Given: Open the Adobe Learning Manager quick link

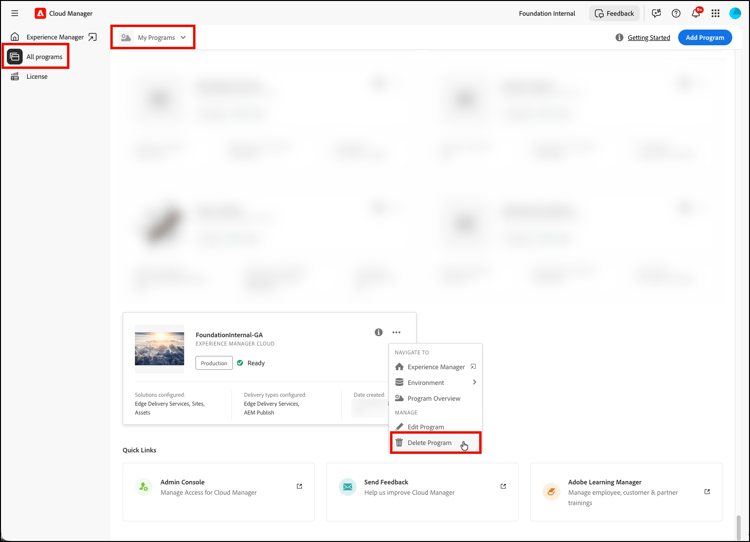Looking at the screenshot, I should 626,492.
